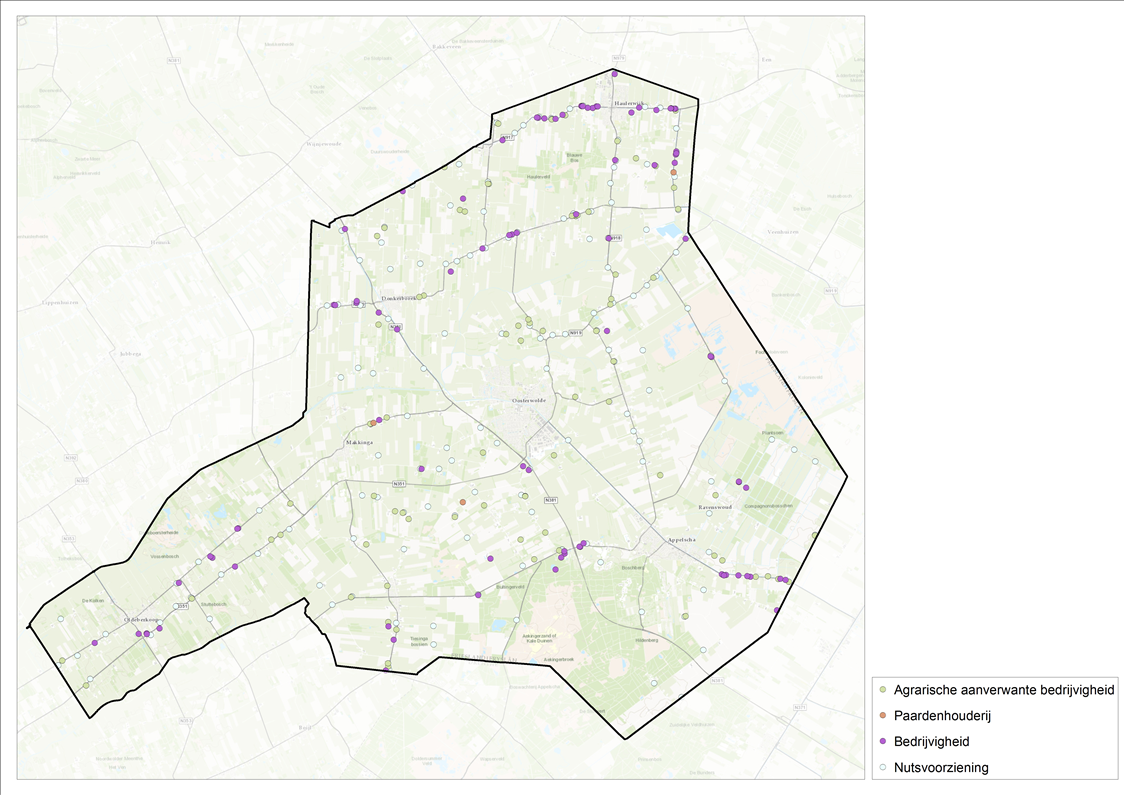Click the blue lake near the northeast boundary
This screenshot has width=1124, height=795.
point(668,230)
